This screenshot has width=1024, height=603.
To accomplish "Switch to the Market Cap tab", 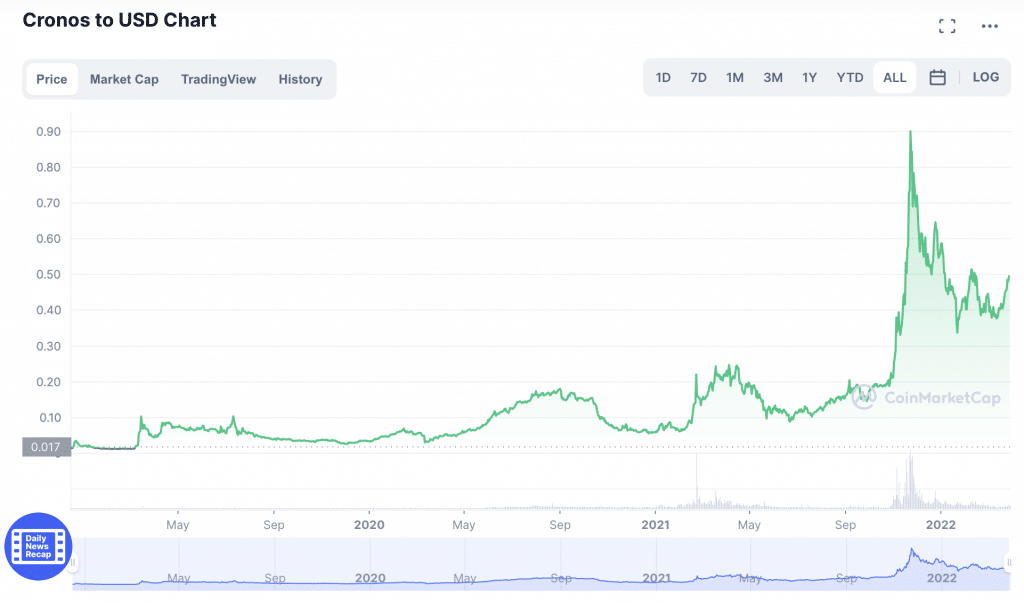I will coord(124,79).
